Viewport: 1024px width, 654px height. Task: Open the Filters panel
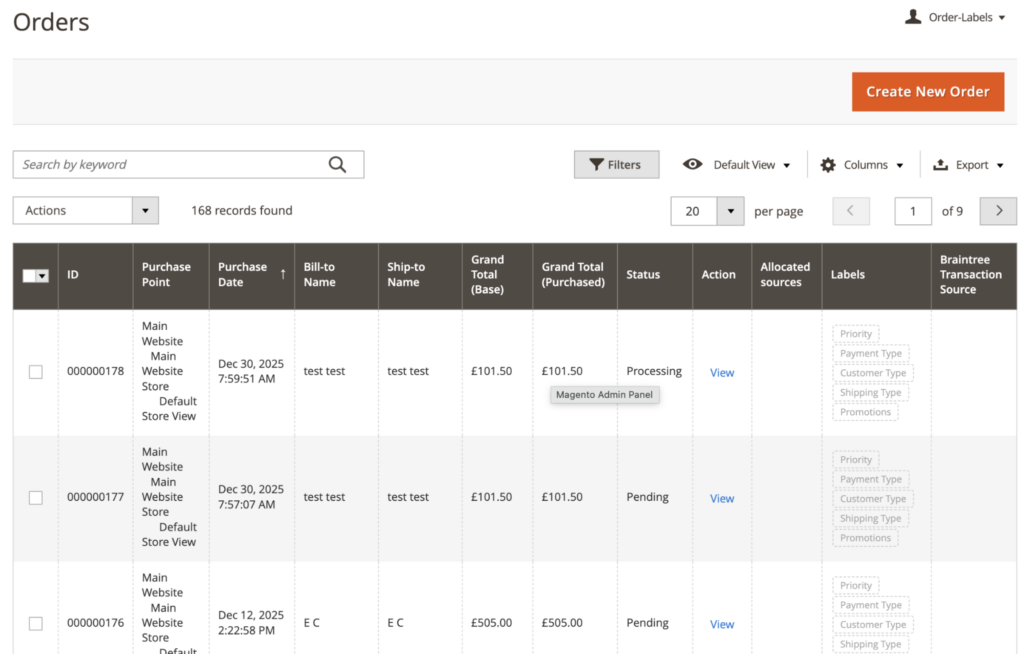[616, 165]
